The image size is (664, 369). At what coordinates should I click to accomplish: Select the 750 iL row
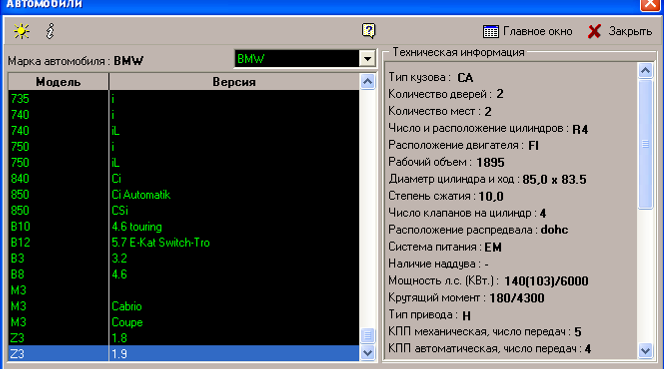[183, 163]
